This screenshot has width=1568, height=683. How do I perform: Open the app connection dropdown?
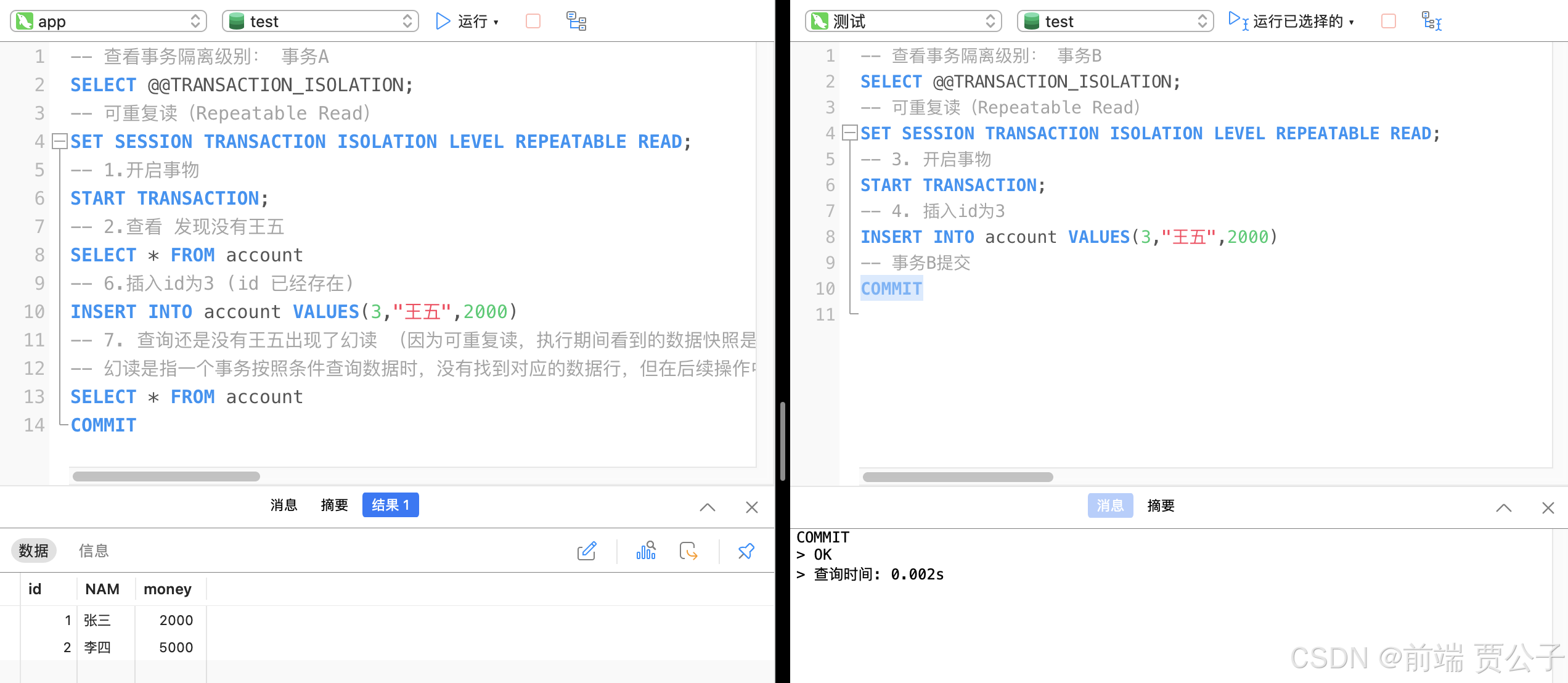[x=108, y=22]
